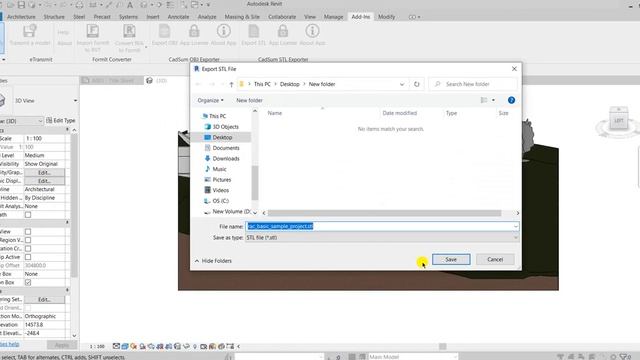Screen dimensions: 640x360
Task: Click the Search New folder box
Action: click(x=473, y=84)
